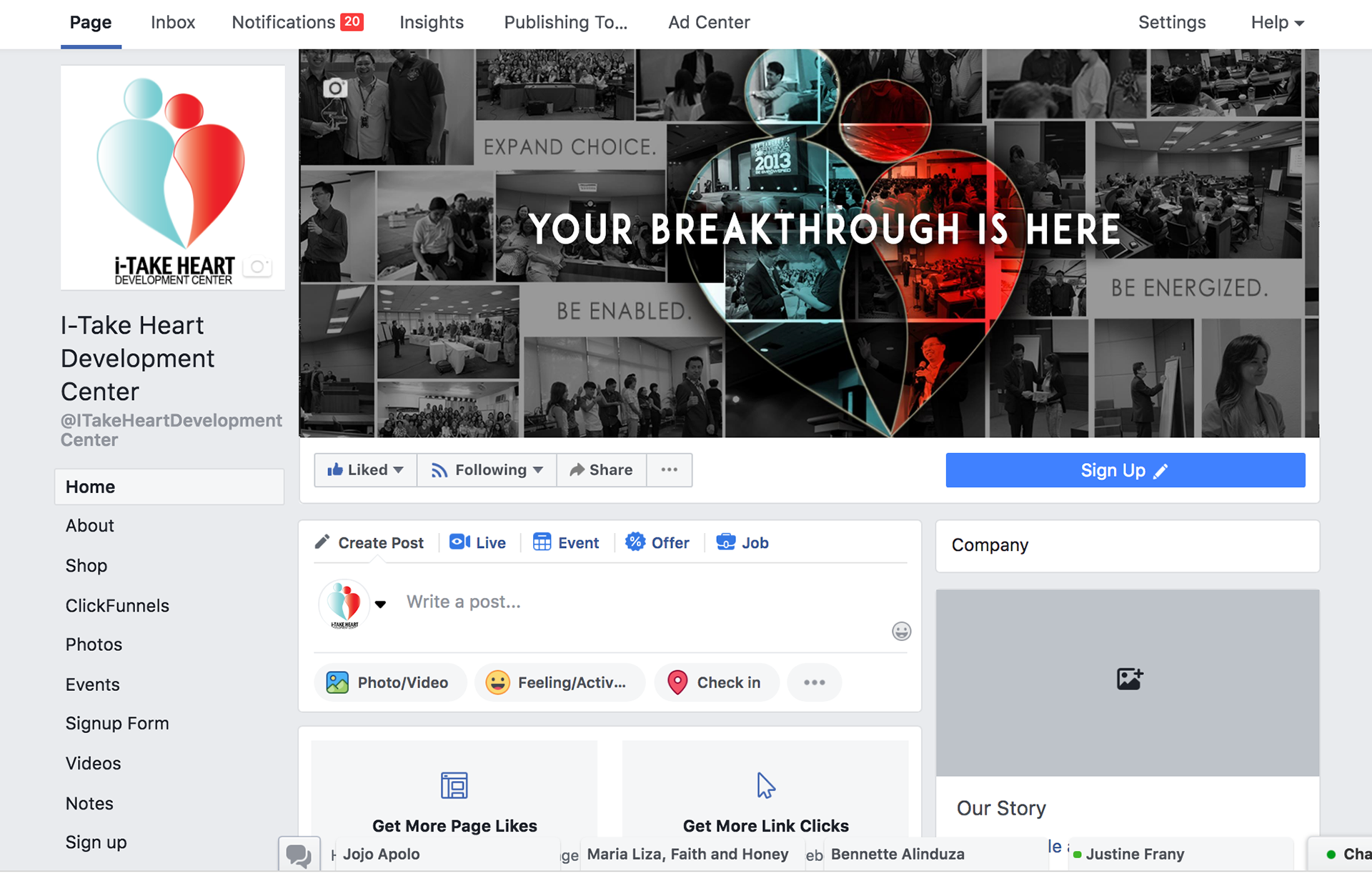This screenshot has width=1372, height=876.
Task: Click the Get More Link Clicks cursor icon
Action: click(x=765, y=785)
